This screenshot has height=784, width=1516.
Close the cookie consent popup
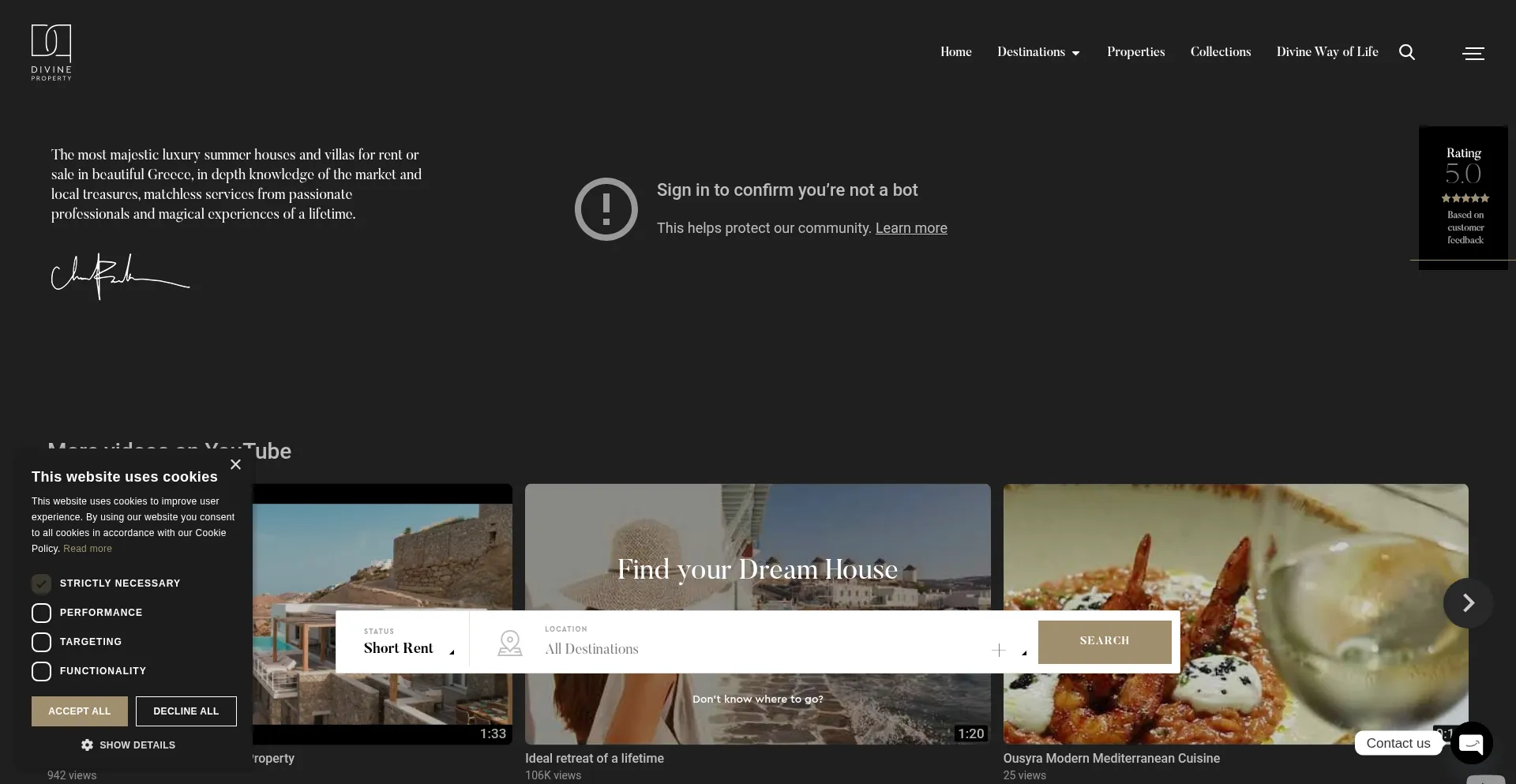click(x=235, y=464)
